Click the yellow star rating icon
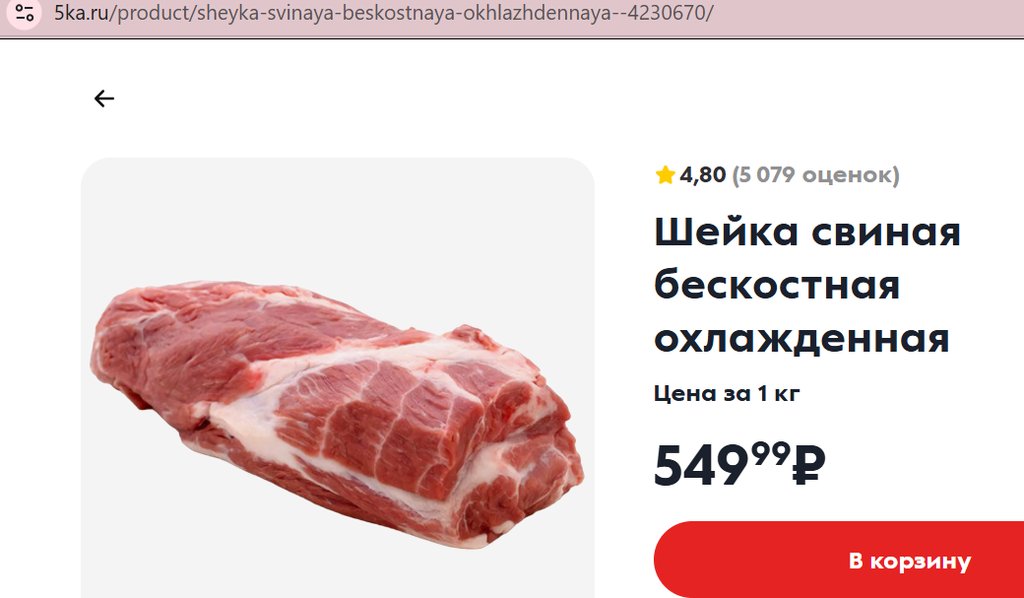The image size is (1024, 598). click(x=665, y=175)
